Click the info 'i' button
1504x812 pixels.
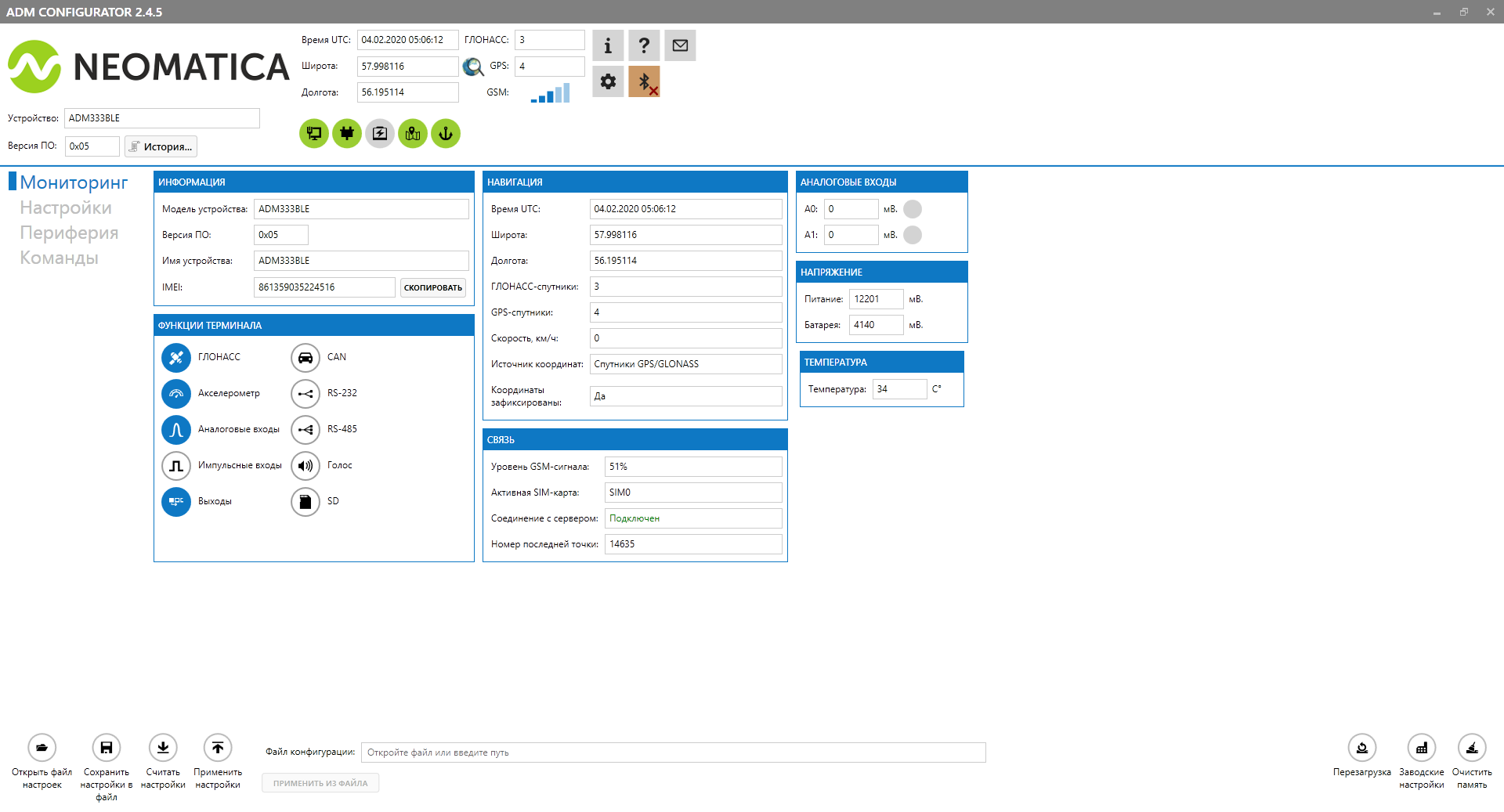coord(608,45)
